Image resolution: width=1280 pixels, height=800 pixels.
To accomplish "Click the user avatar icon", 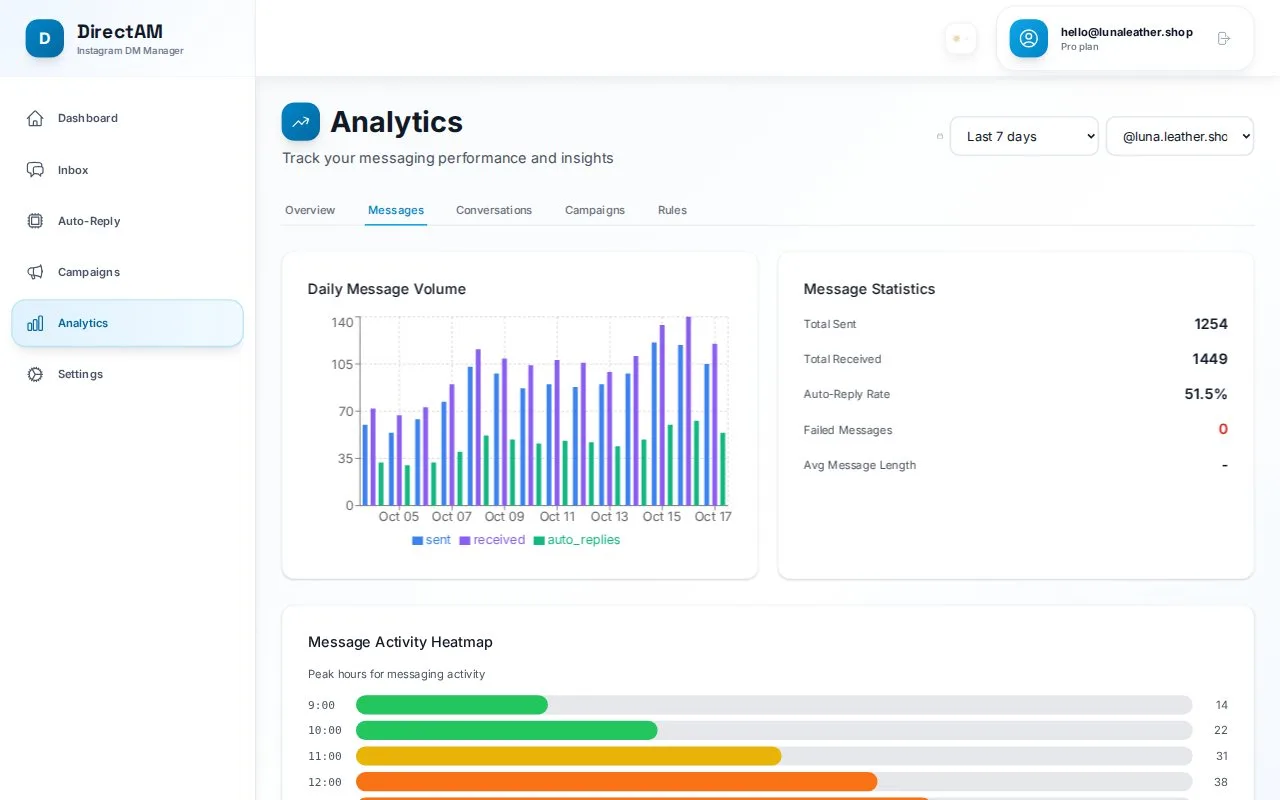I will 1028,38.
